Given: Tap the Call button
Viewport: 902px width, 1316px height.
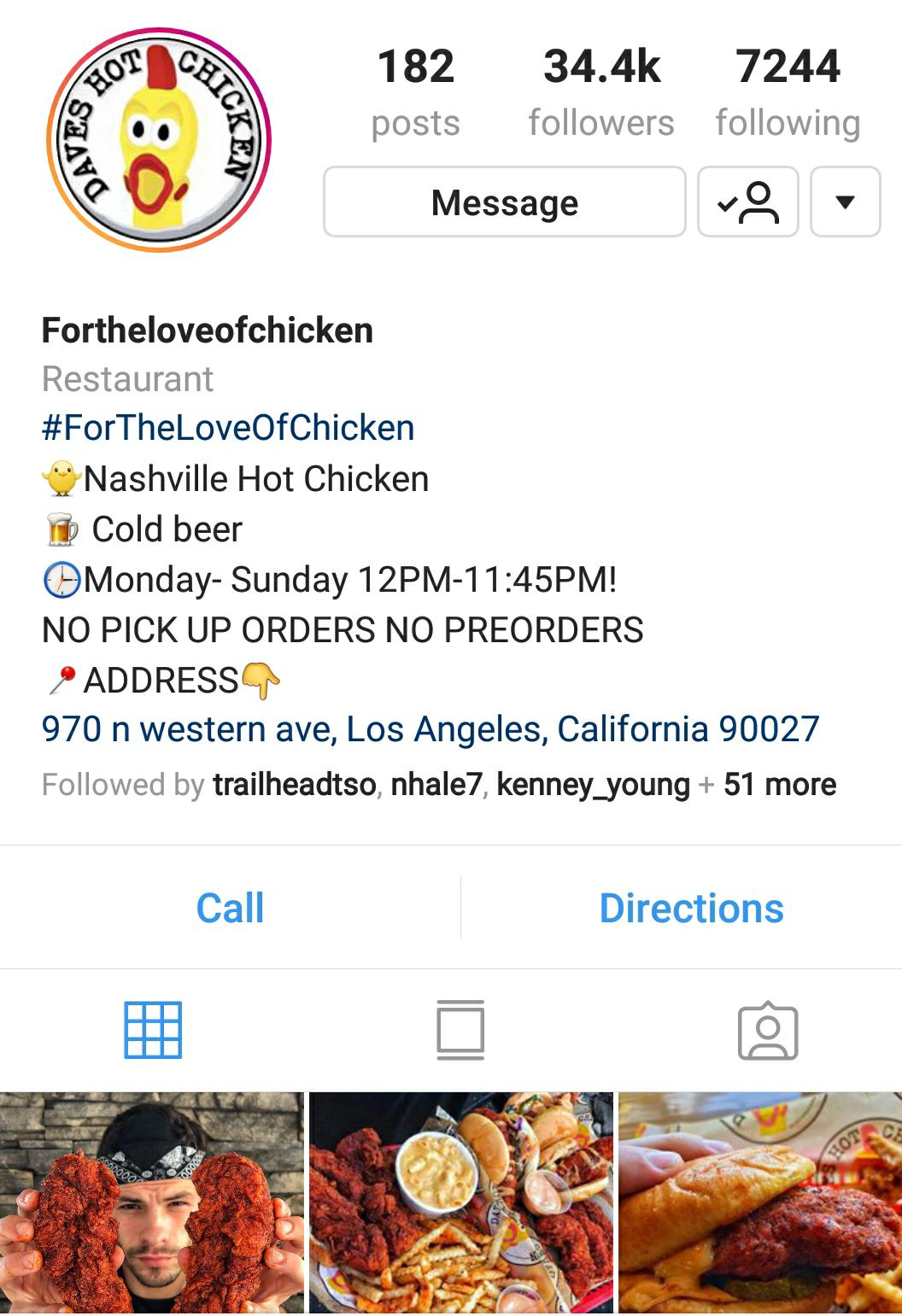Looking at the screenshot, I should point(230,908).
